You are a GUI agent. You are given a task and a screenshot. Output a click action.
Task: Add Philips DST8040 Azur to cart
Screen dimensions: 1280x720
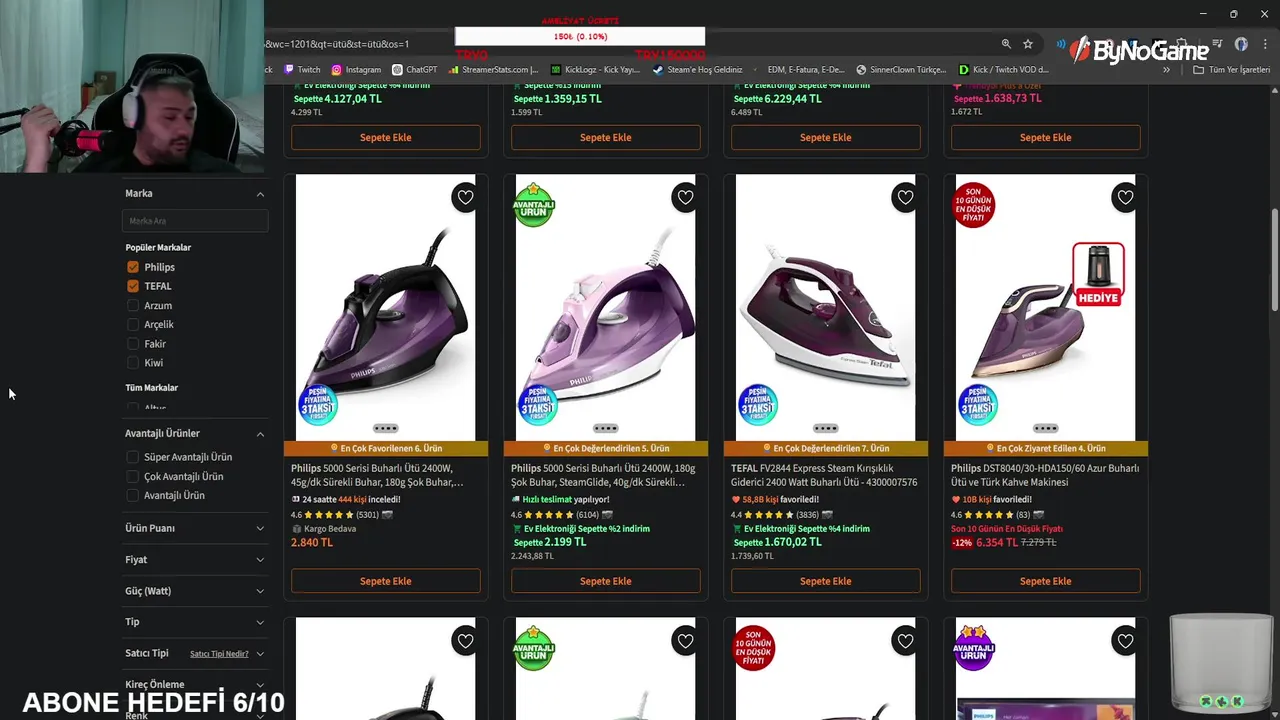1046,581
